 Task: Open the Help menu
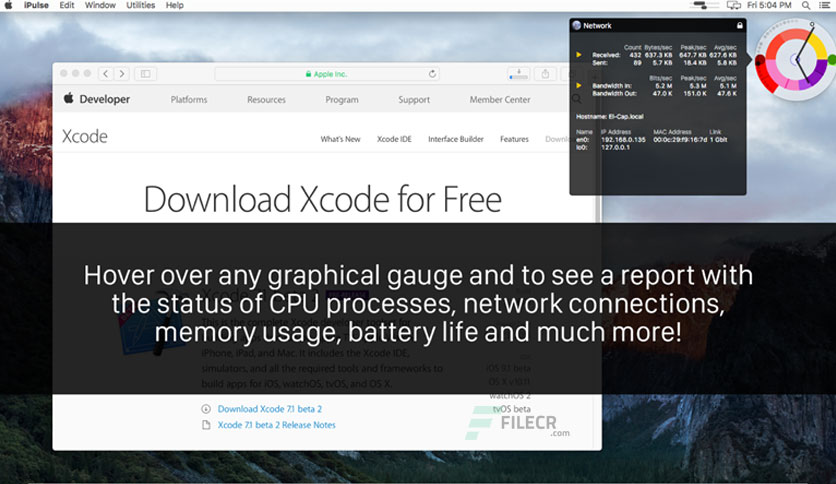click(174, 5)
